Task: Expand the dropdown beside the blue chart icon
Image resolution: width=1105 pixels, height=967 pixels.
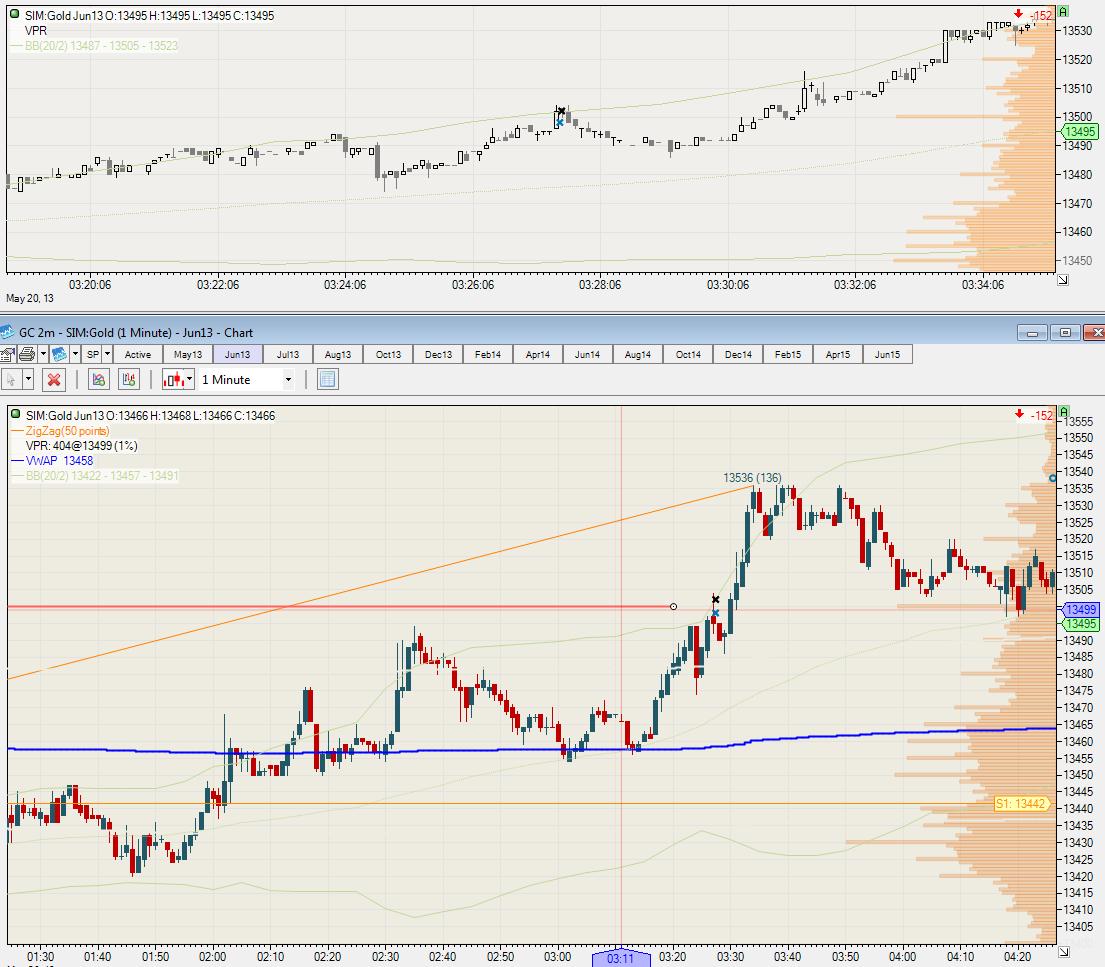Action: pos(75,354)
